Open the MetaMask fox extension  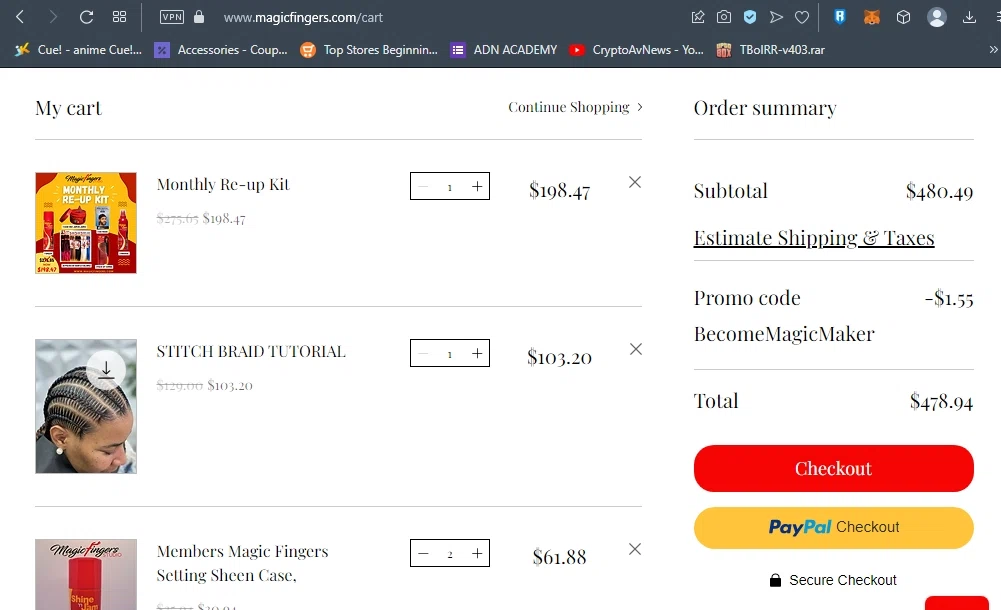871,17
